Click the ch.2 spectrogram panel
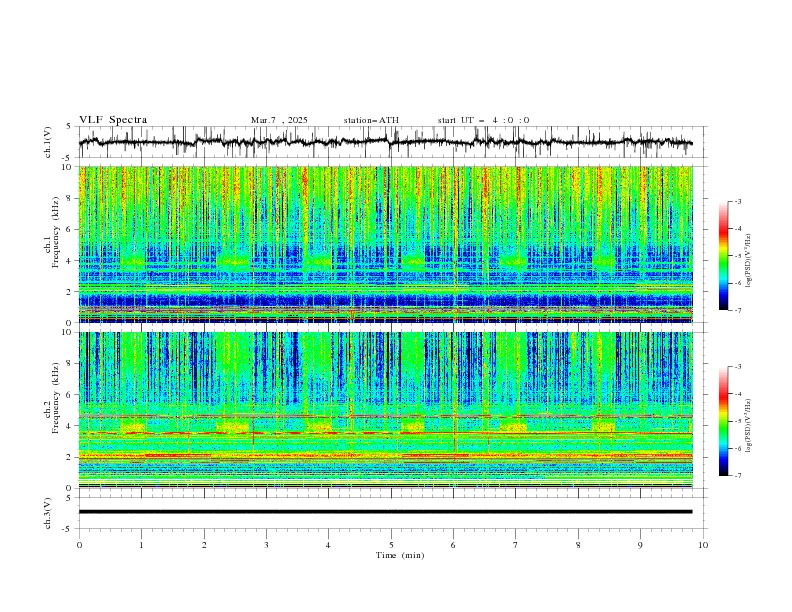Viewport: 792px width, 612px height. pos(385,410)
